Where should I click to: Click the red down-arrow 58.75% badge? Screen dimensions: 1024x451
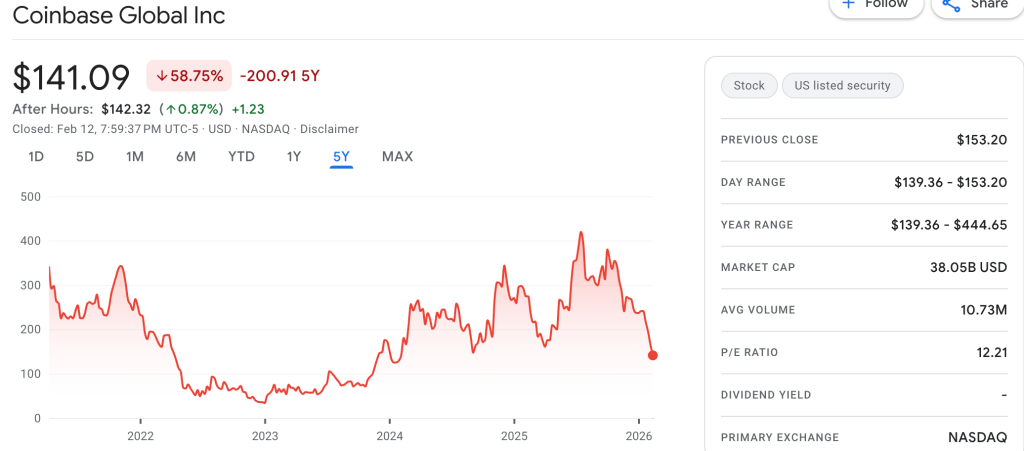[x=189, y=76]
